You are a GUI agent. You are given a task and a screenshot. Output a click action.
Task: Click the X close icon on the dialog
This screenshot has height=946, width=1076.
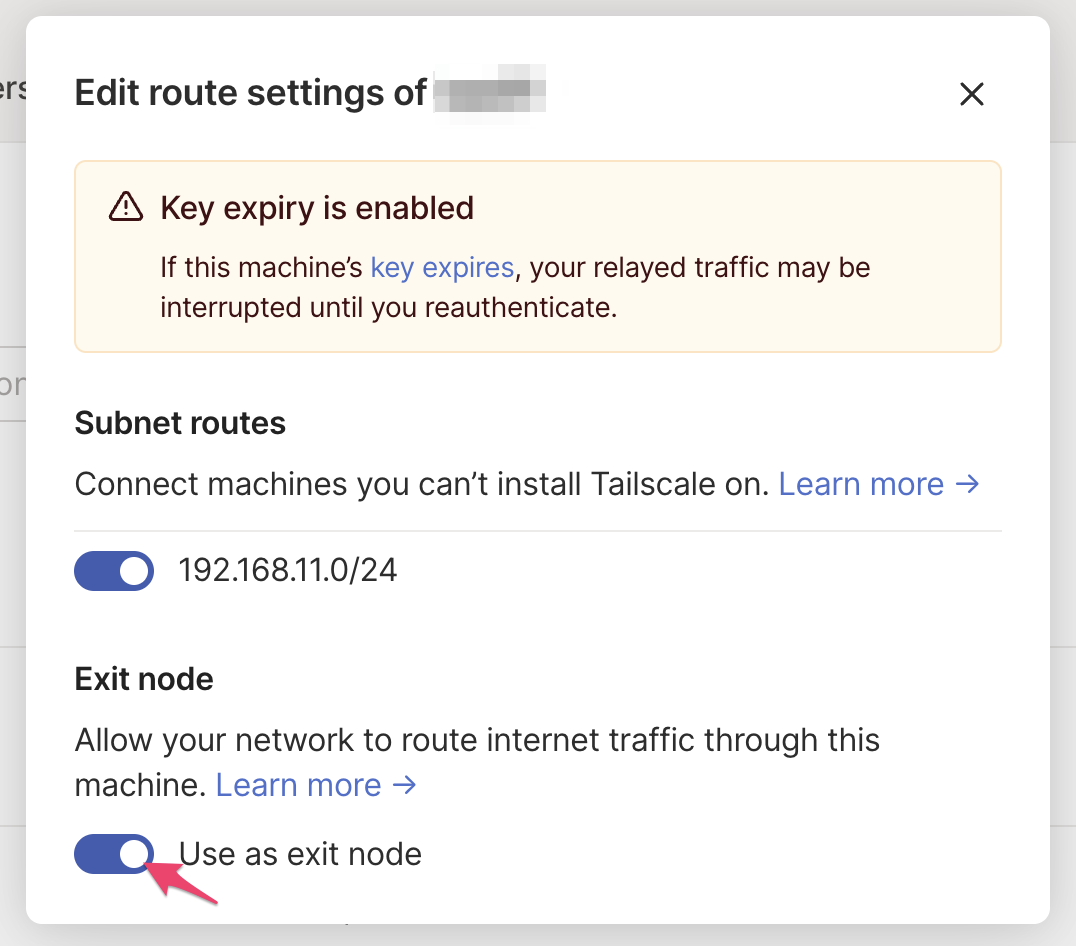pos(971,94)
